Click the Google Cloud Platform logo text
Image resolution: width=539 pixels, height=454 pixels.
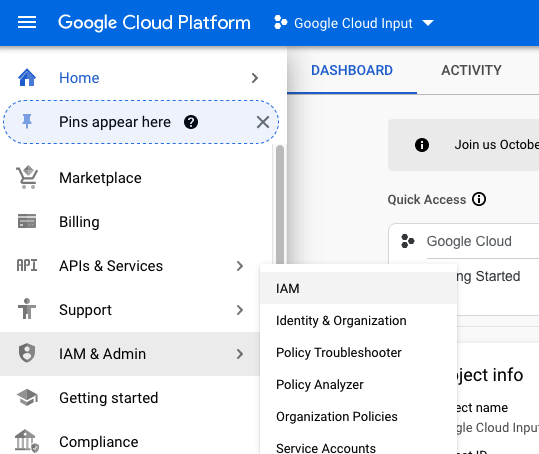[x=154, y=23]
